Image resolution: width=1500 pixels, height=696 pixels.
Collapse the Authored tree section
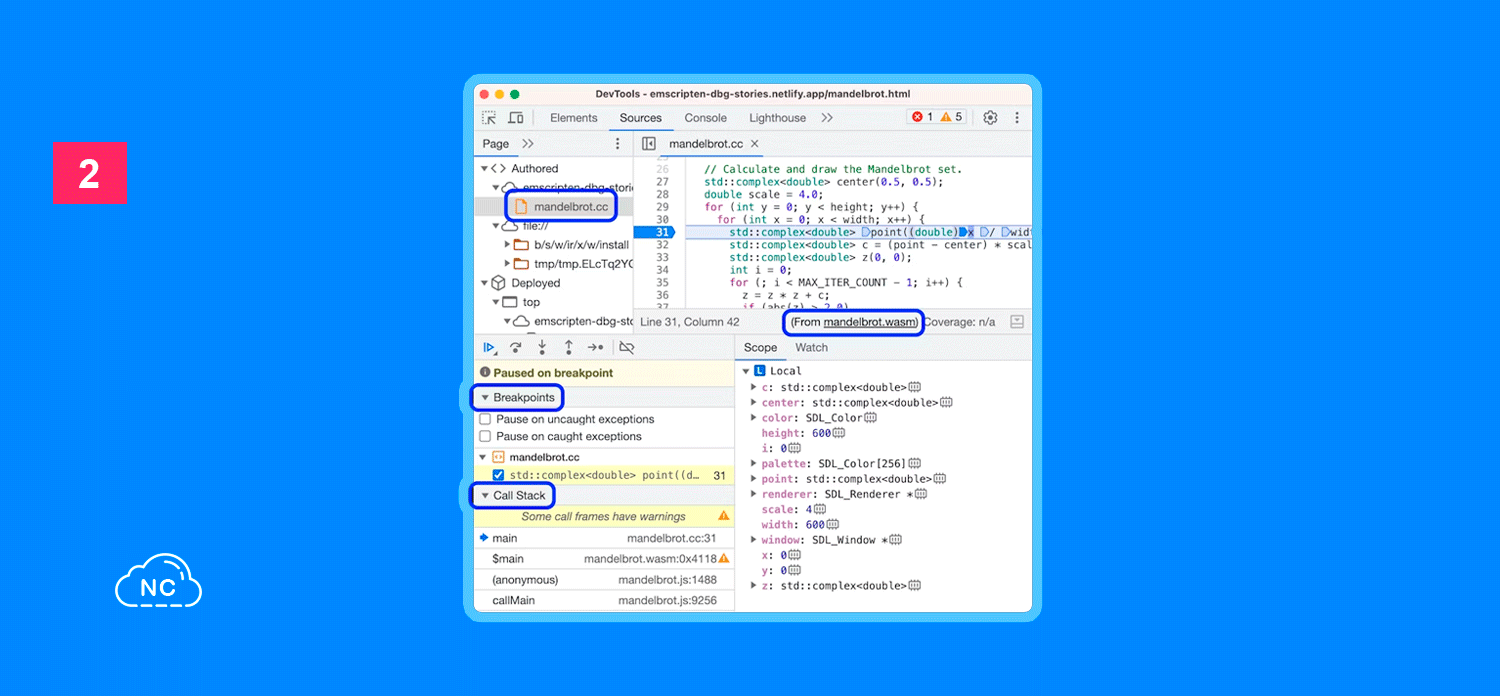484,168
